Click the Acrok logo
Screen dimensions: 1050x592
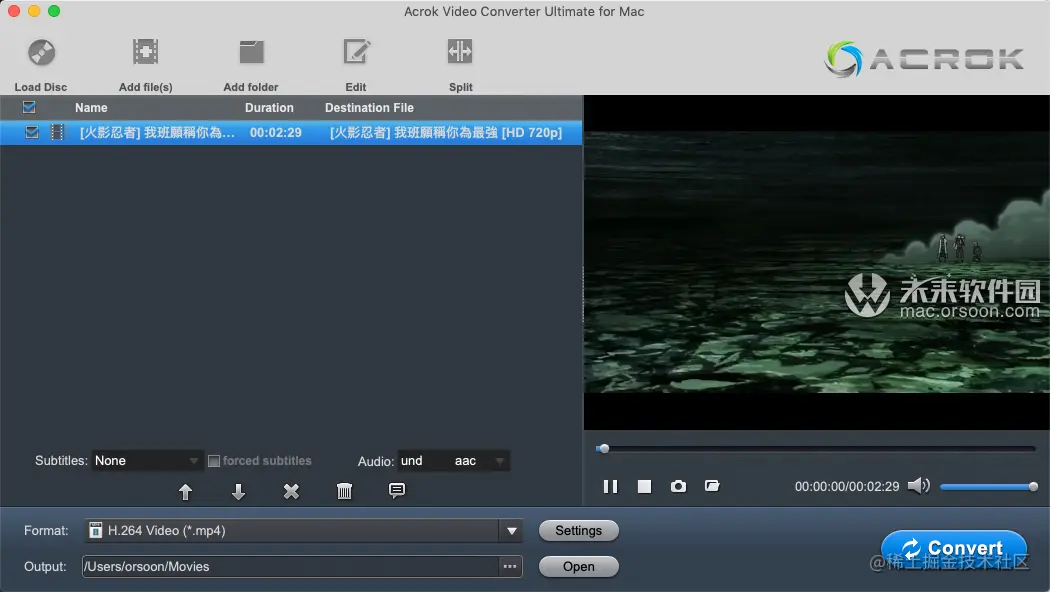point(924,59)
